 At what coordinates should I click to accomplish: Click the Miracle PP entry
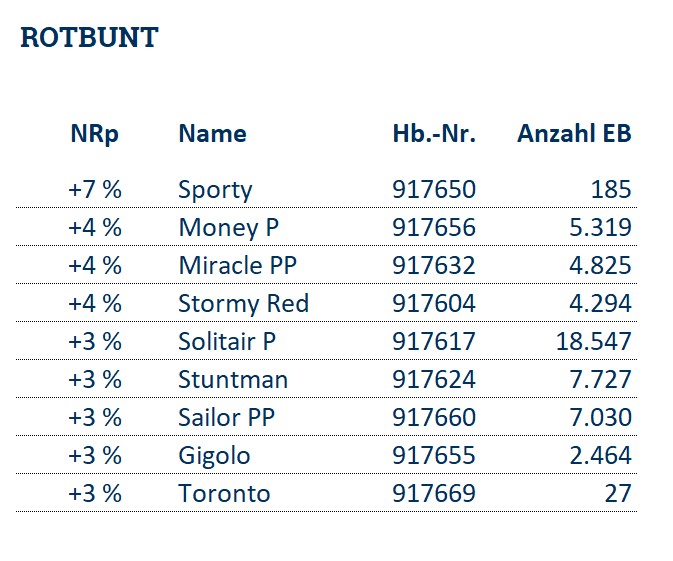click(238, 266)
